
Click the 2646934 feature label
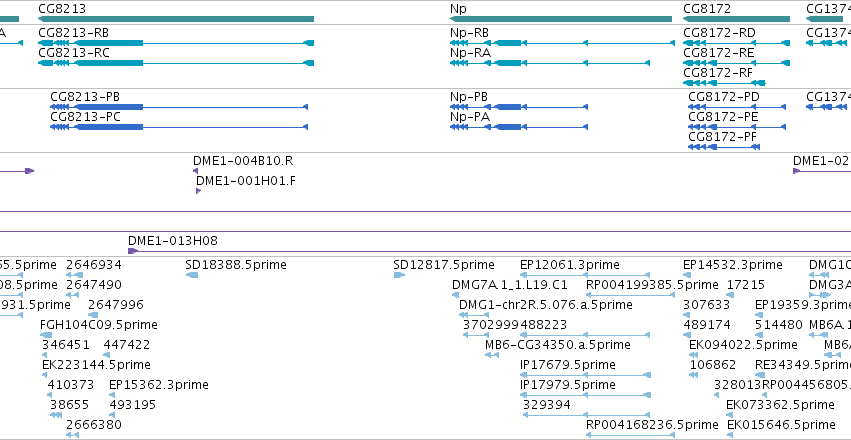pos(94,265)
